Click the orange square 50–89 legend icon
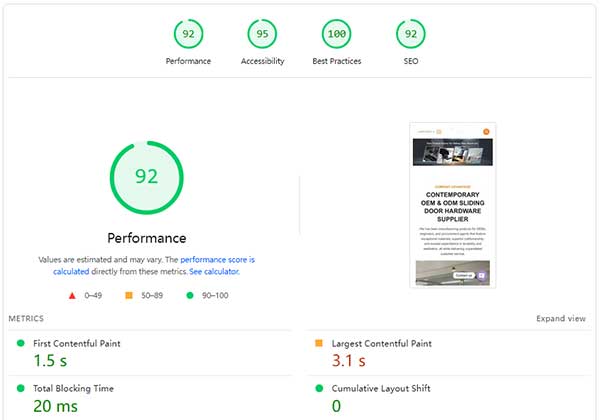This screenshot has width=600, height=420. pyautogui.click(x=130, y=296)
